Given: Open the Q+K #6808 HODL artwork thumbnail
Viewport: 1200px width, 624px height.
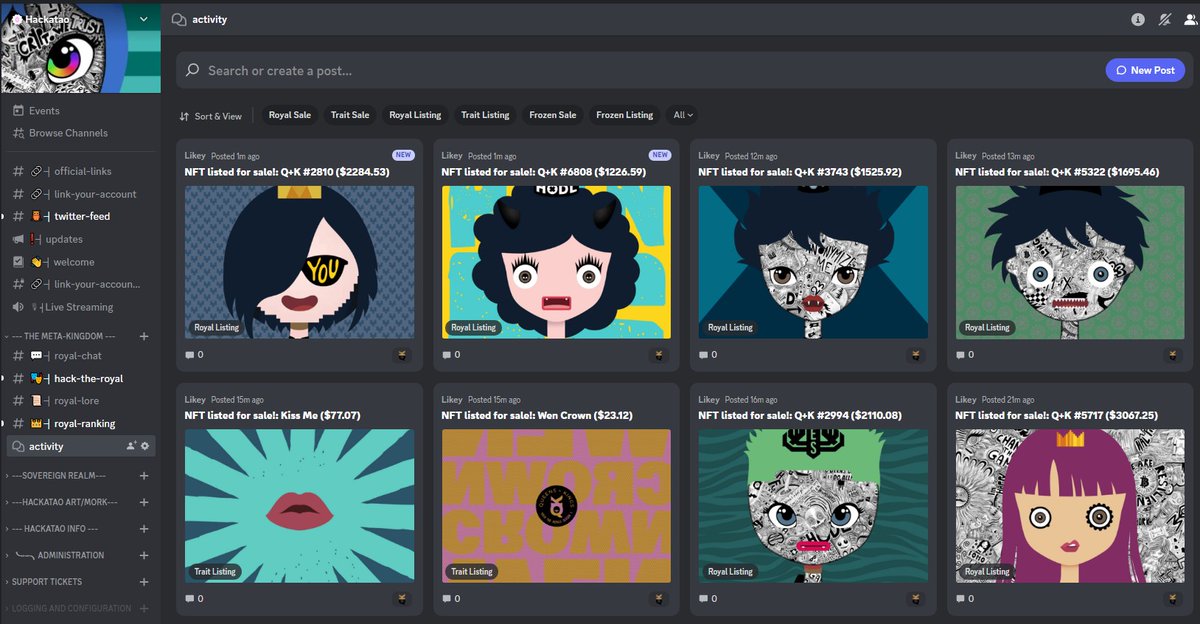Looking at the screenshot, I should click(556, 262).
